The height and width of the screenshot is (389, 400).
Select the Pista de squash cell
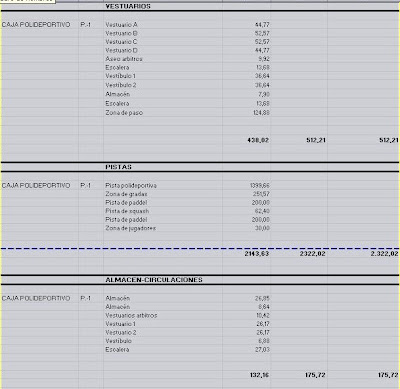click(x=127, y=211)
